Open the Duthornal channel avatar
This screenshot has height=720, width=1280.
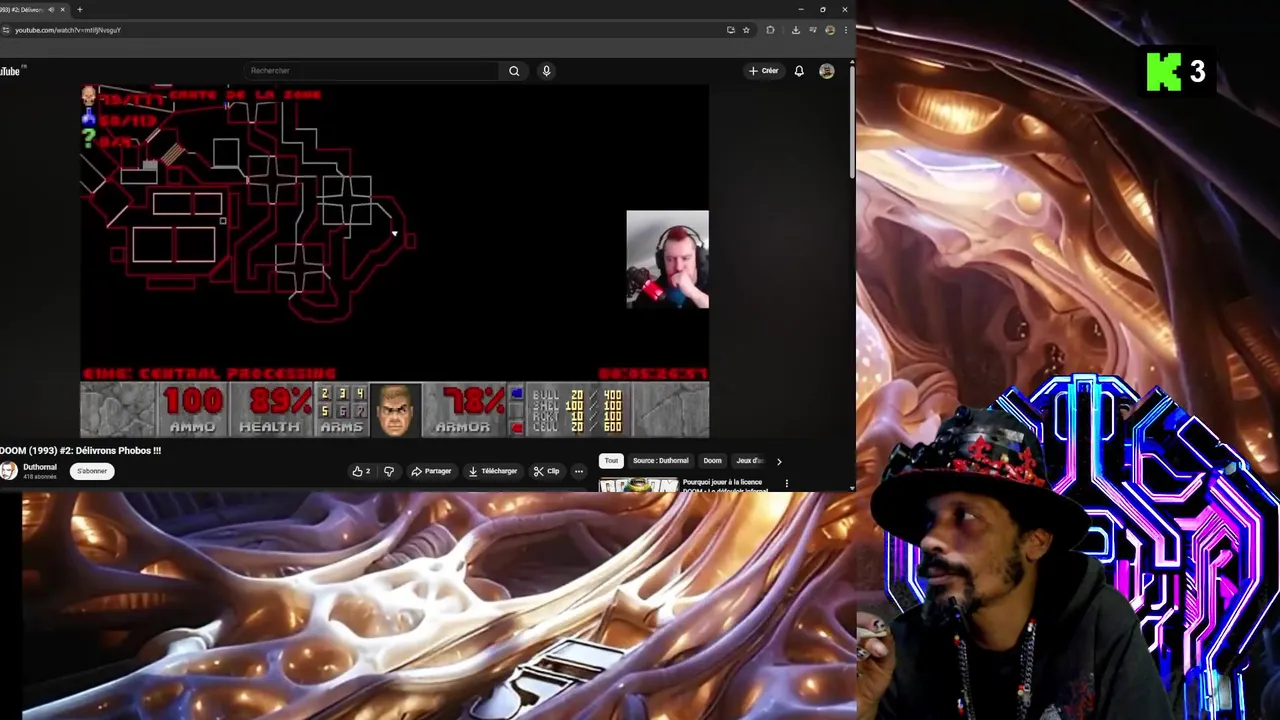coord(9,471)
